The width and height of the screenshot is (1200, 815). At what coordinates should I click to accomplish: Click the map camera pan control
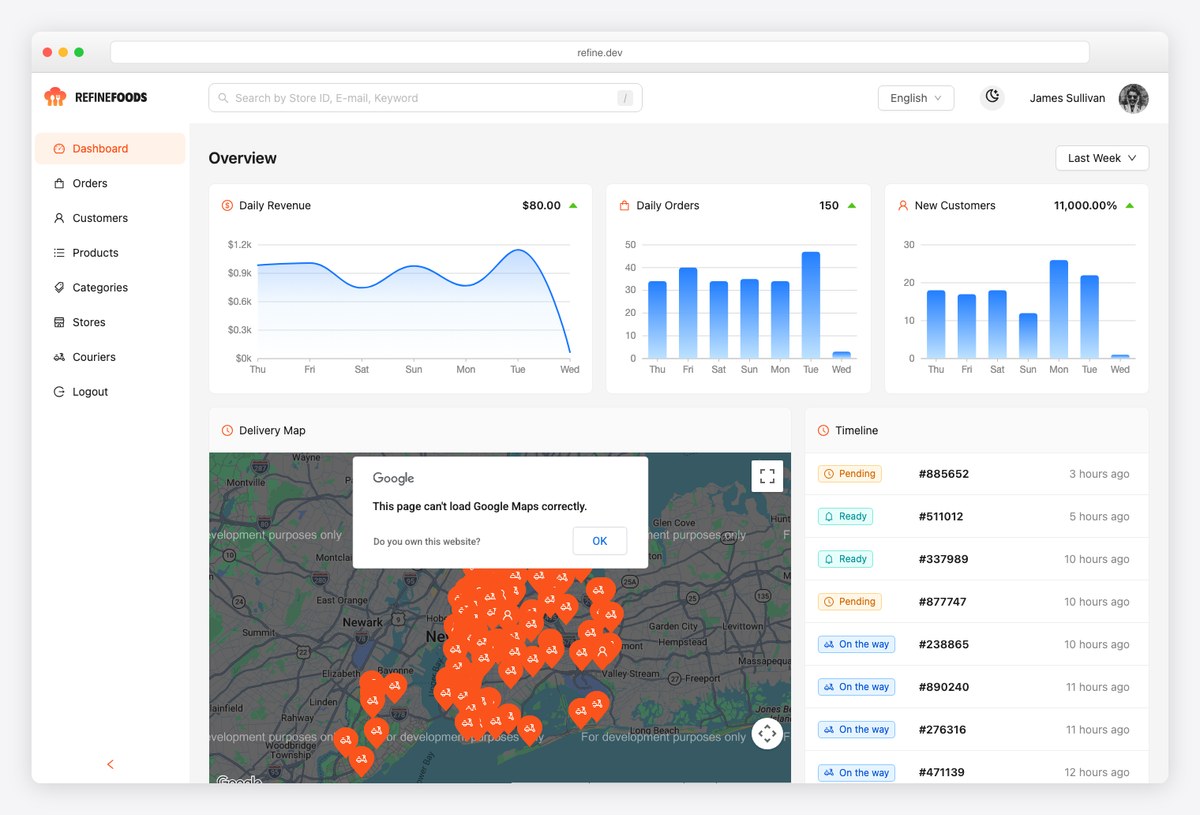point(767,734)
